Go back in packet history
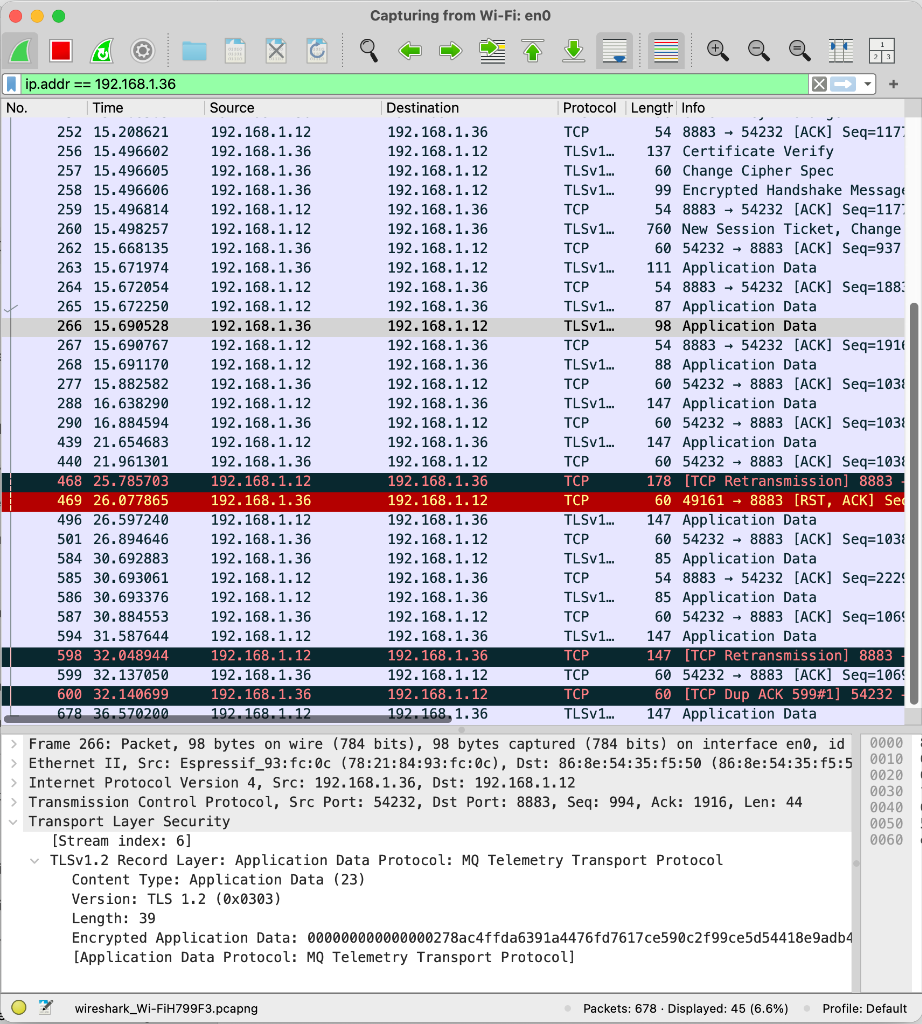The image size is (922, 1024). (x=410, y=50)
